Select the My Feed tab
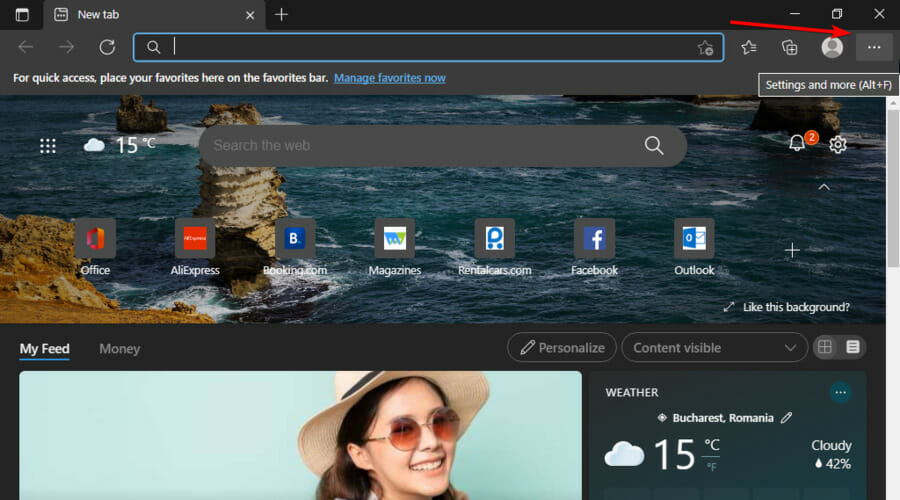 (x=44, y=349)
